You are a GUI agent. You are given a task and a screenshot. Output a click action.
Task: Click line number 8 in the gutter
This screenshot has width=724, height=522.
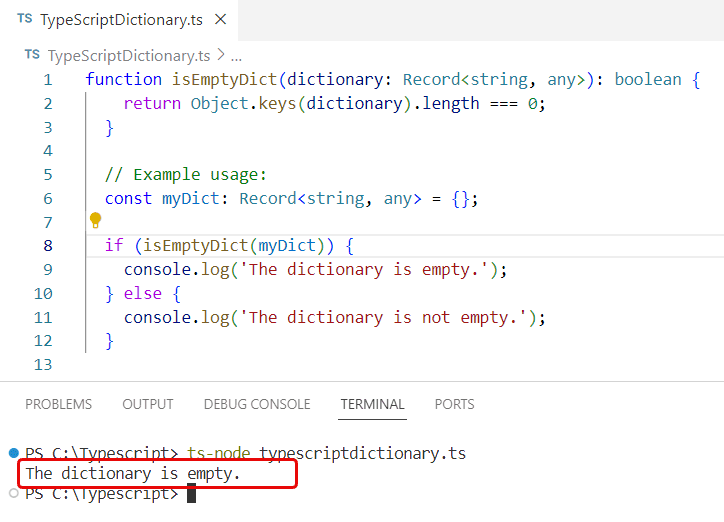(x=48, y=246)
